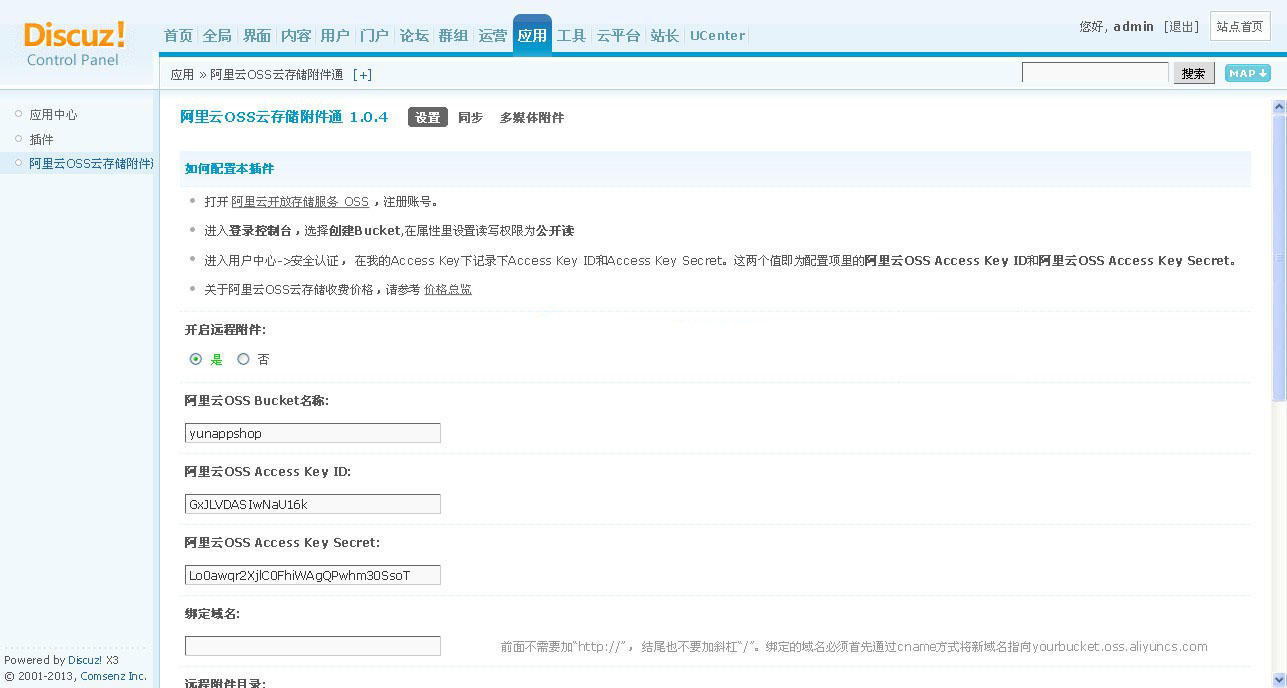This screenshot has height=688, width=1287.
Task: Open the 站长 top menu
Action: [664, 36]
